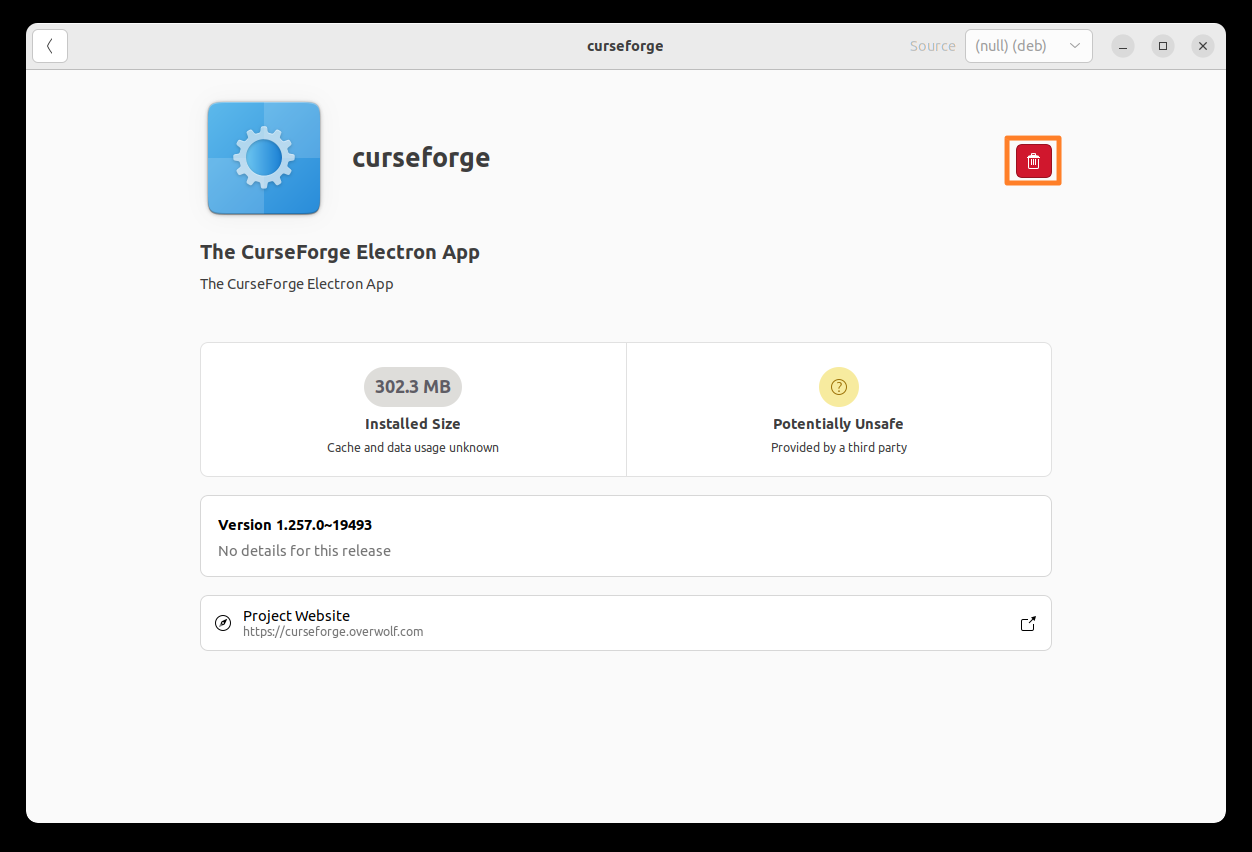The image size is (1252, 852).
Task: Maximize the software window
Action: [1163, 46]
